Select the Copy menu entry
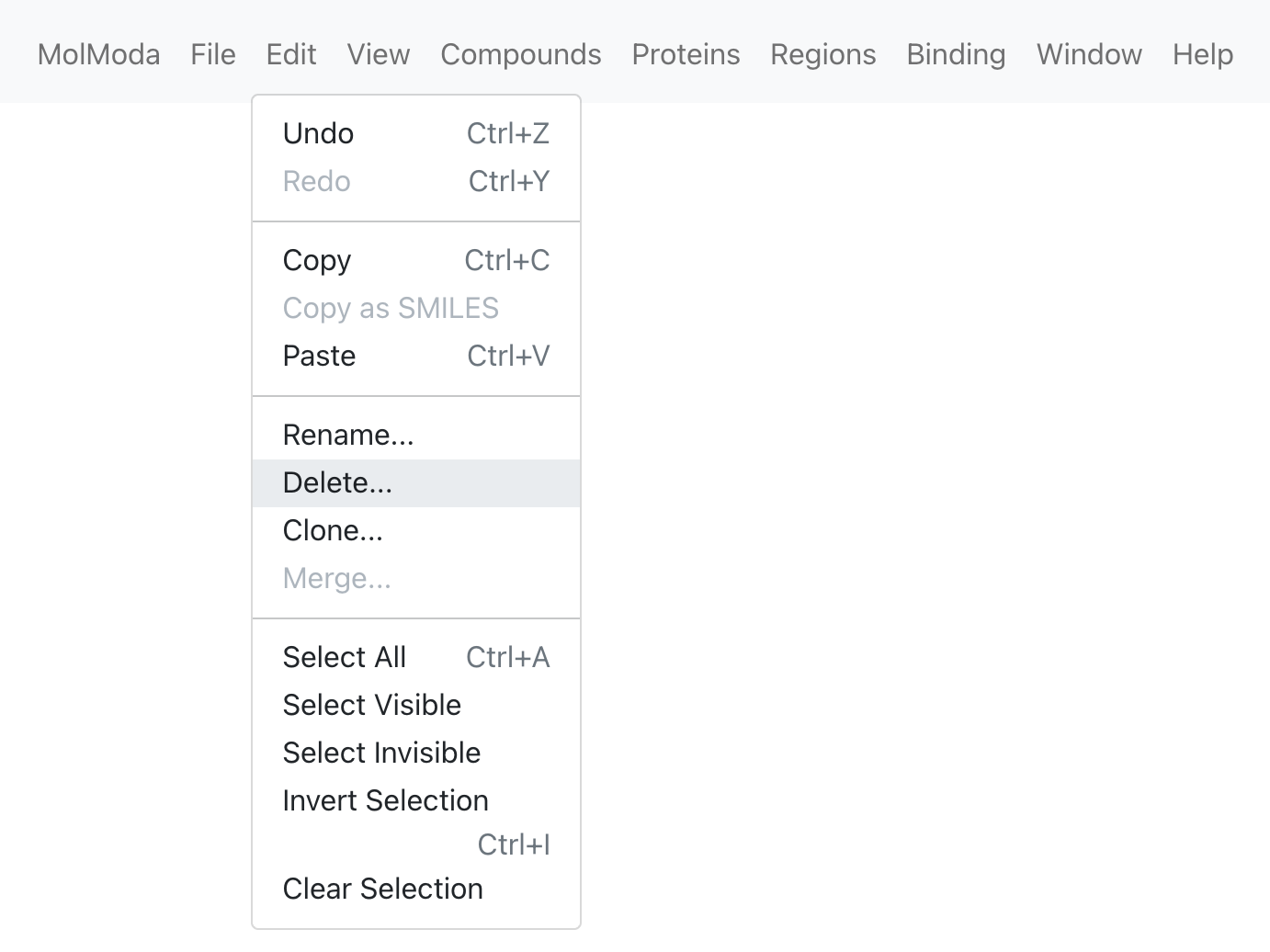The image size is (1270, 952). (416, 260)
